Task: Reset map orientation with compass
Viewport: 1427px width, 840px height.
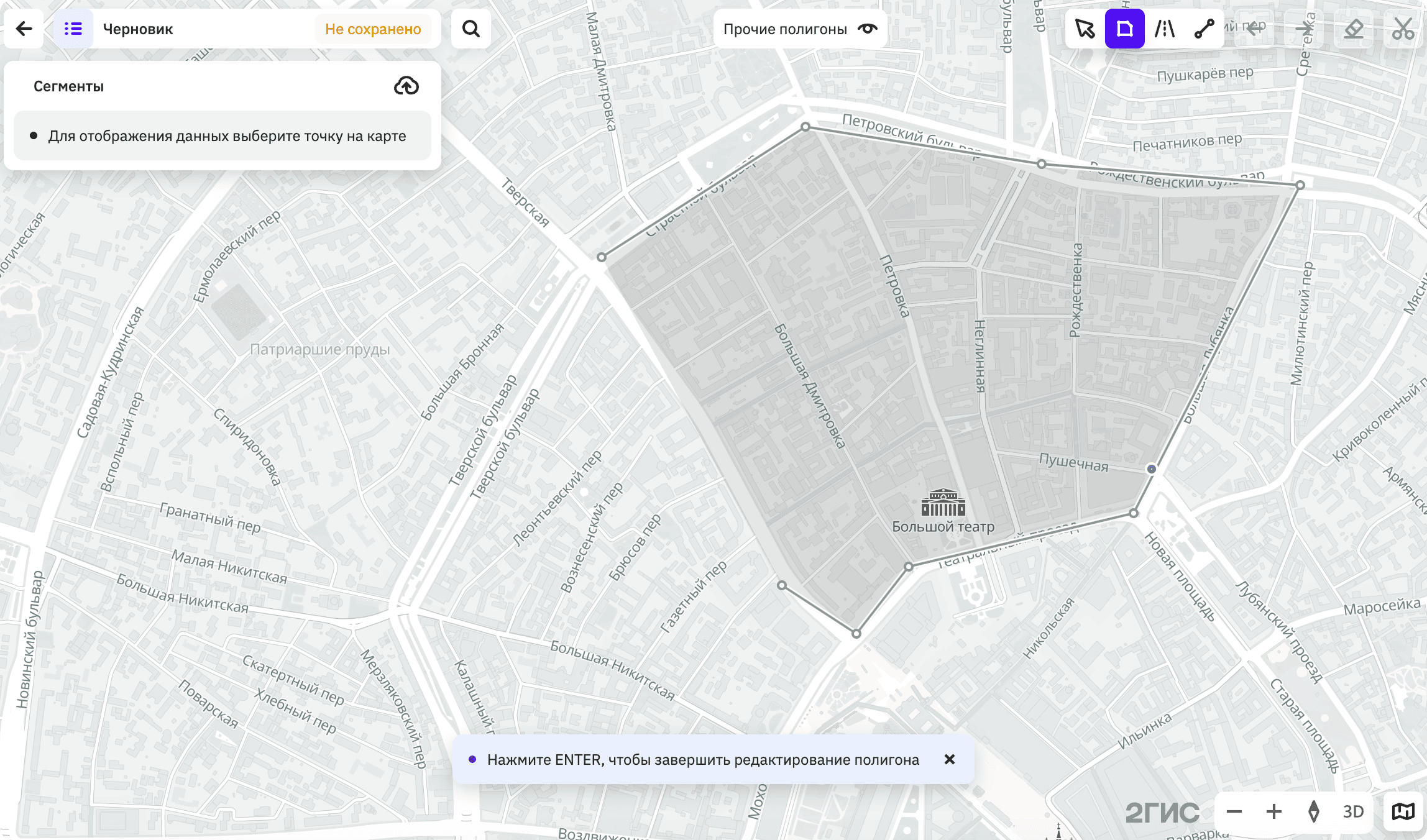Action: 1314,811
